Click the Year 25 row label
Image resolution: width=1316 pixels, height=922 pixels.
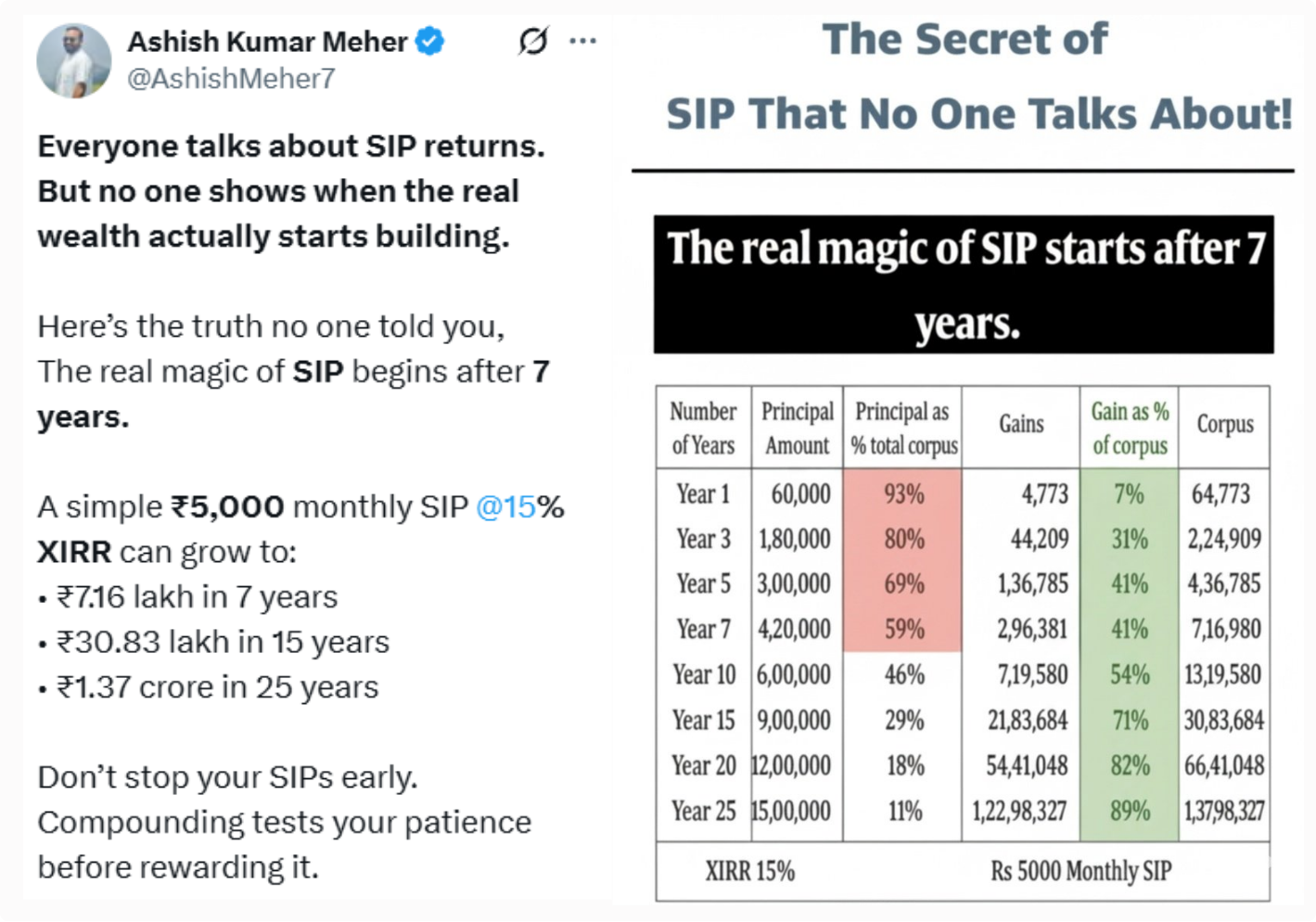coord(701,811)
